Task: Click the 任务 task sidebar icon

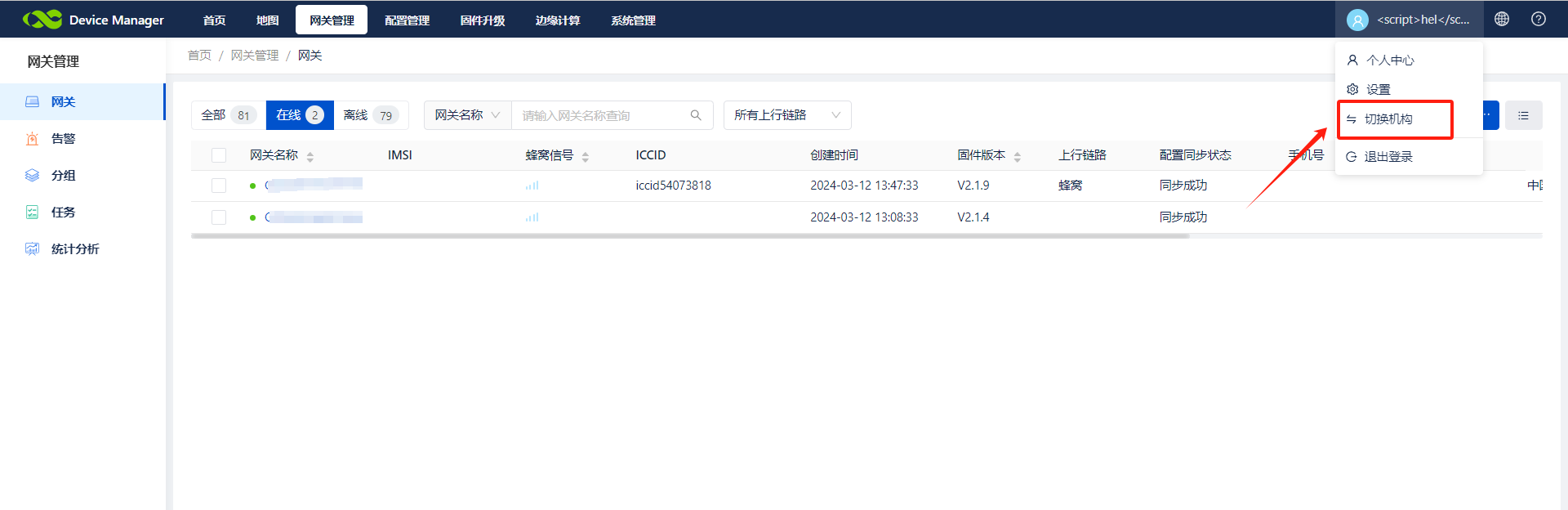Action: (x=33, y=212)
